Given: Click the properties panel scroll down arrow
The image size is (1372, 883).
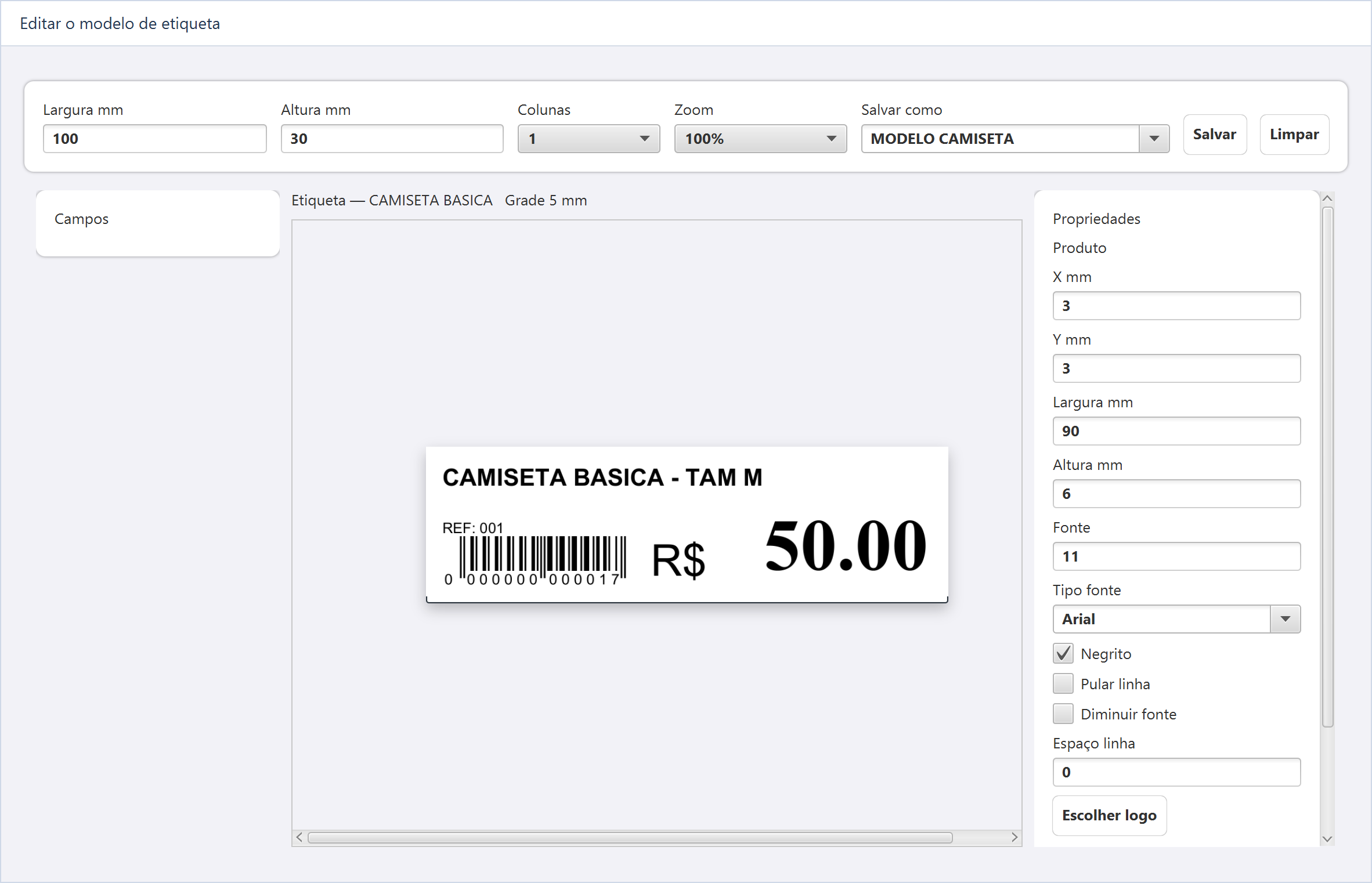Looking at the screenshot, I should pos(1327,839).
